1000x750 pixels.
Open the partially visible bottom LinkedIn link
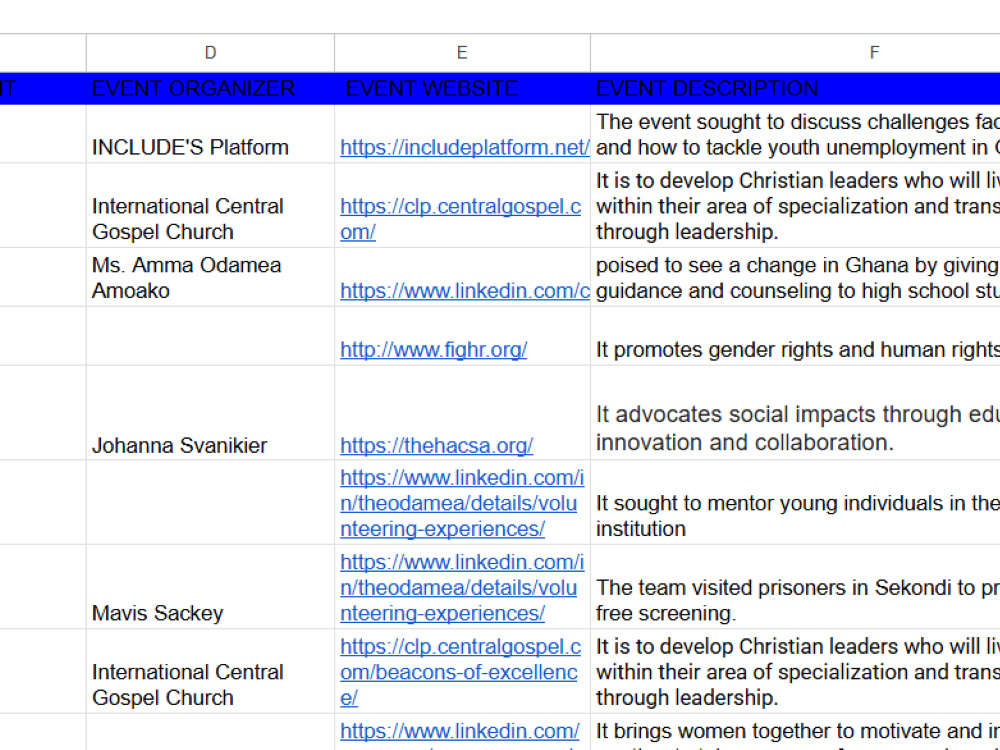click(460, 731)
